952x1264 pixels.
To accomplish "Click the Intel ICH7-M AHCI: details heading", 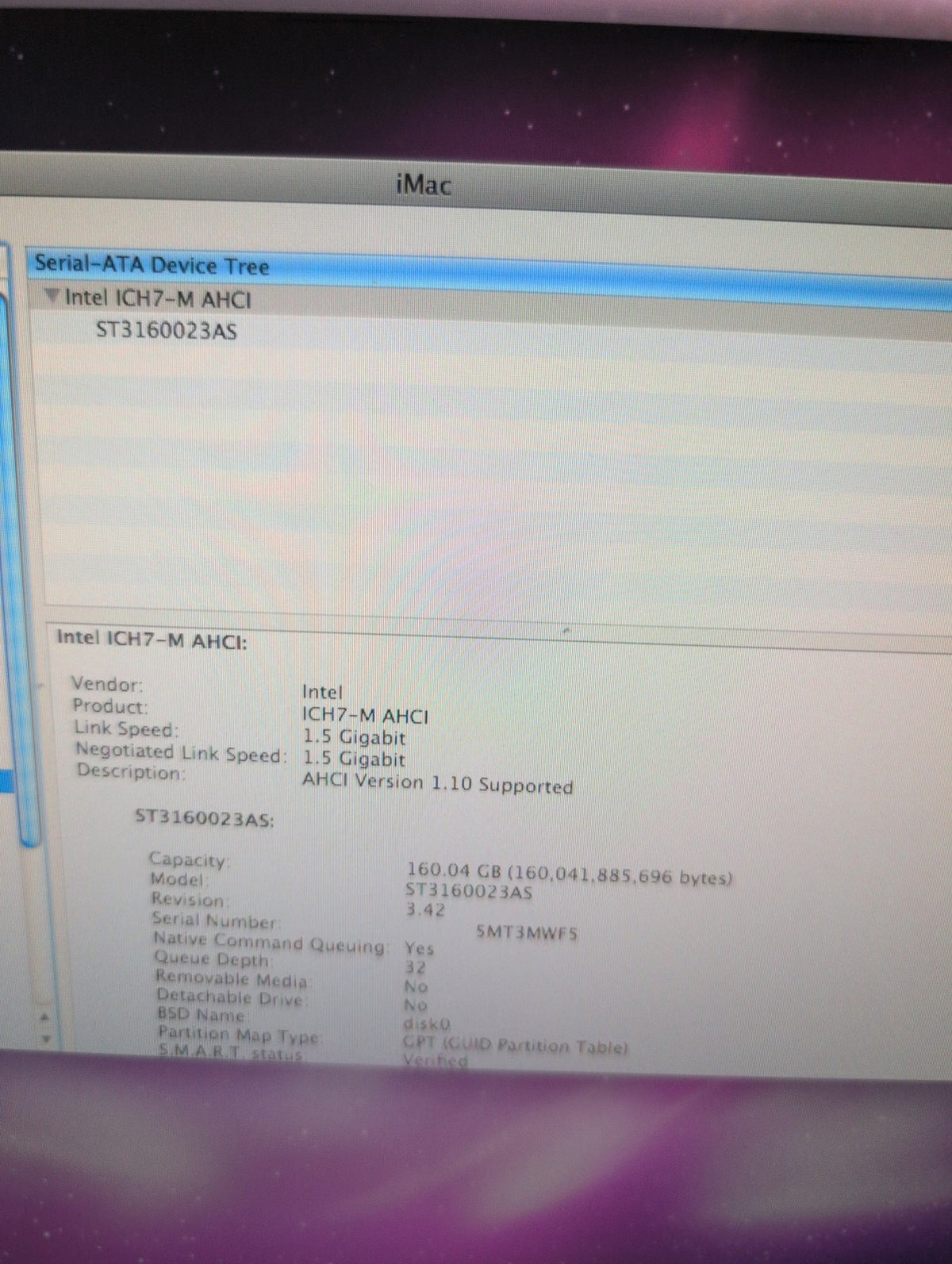I will click(x=152, y=639).
